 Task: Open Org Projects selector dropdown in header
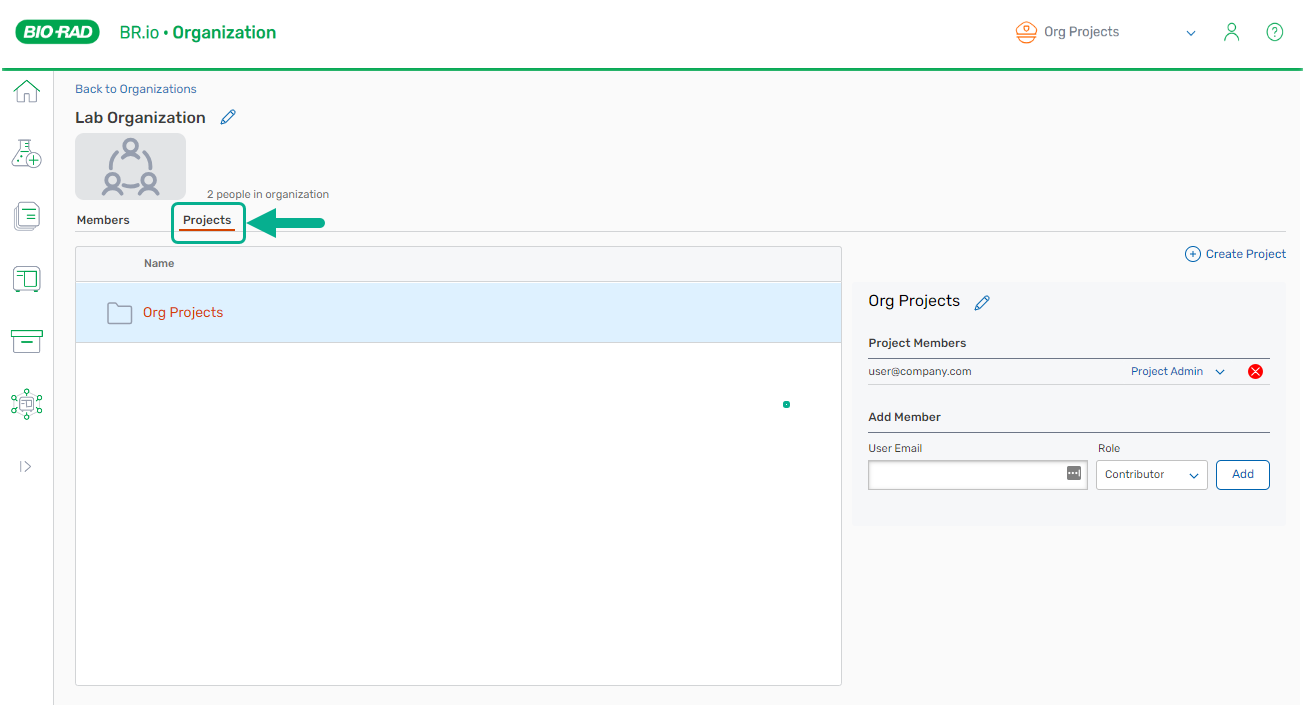tap(1105, 32)
